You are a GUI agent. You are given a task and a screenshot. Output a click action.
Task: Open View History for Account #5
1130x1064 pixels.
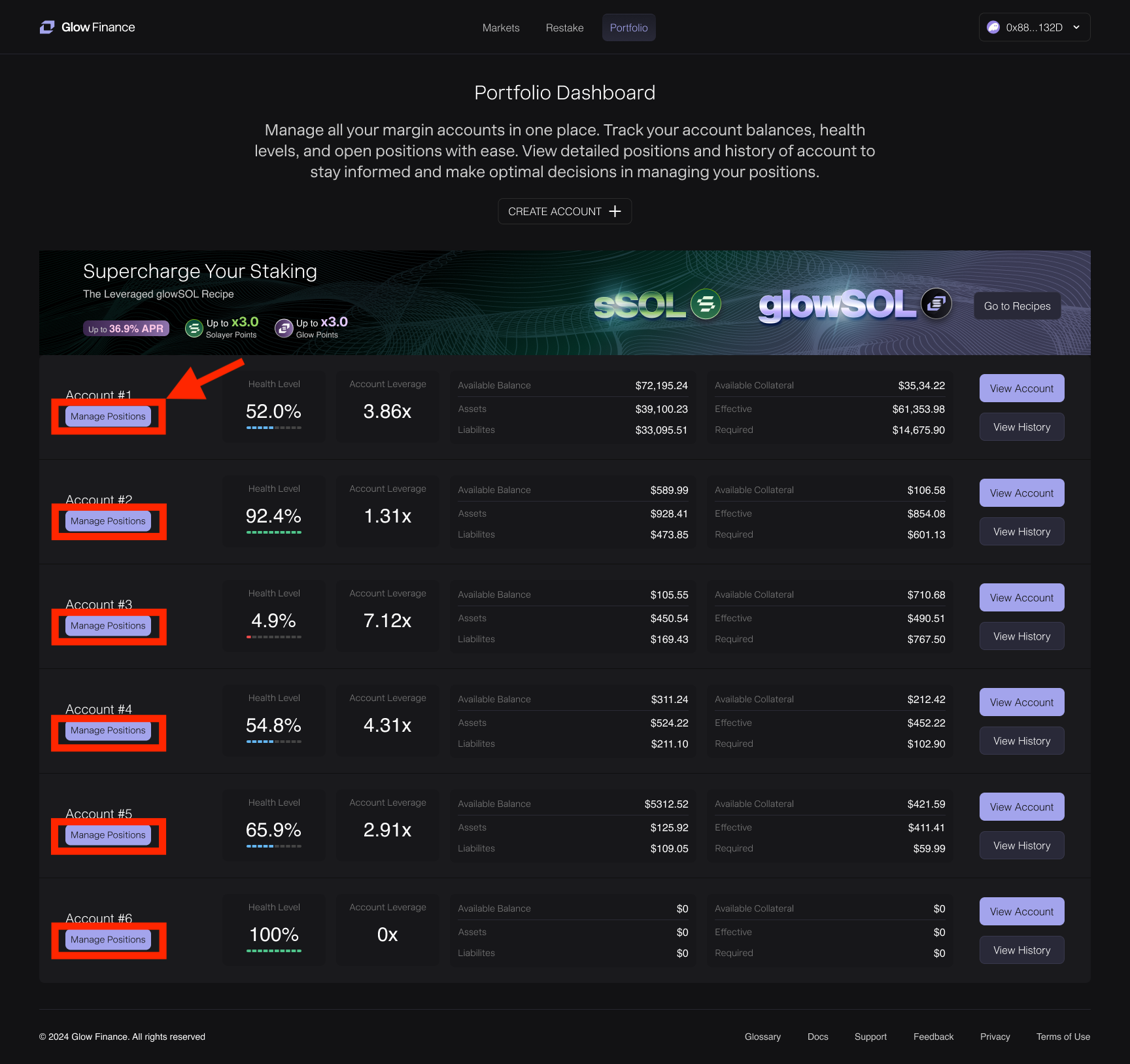1021,846
